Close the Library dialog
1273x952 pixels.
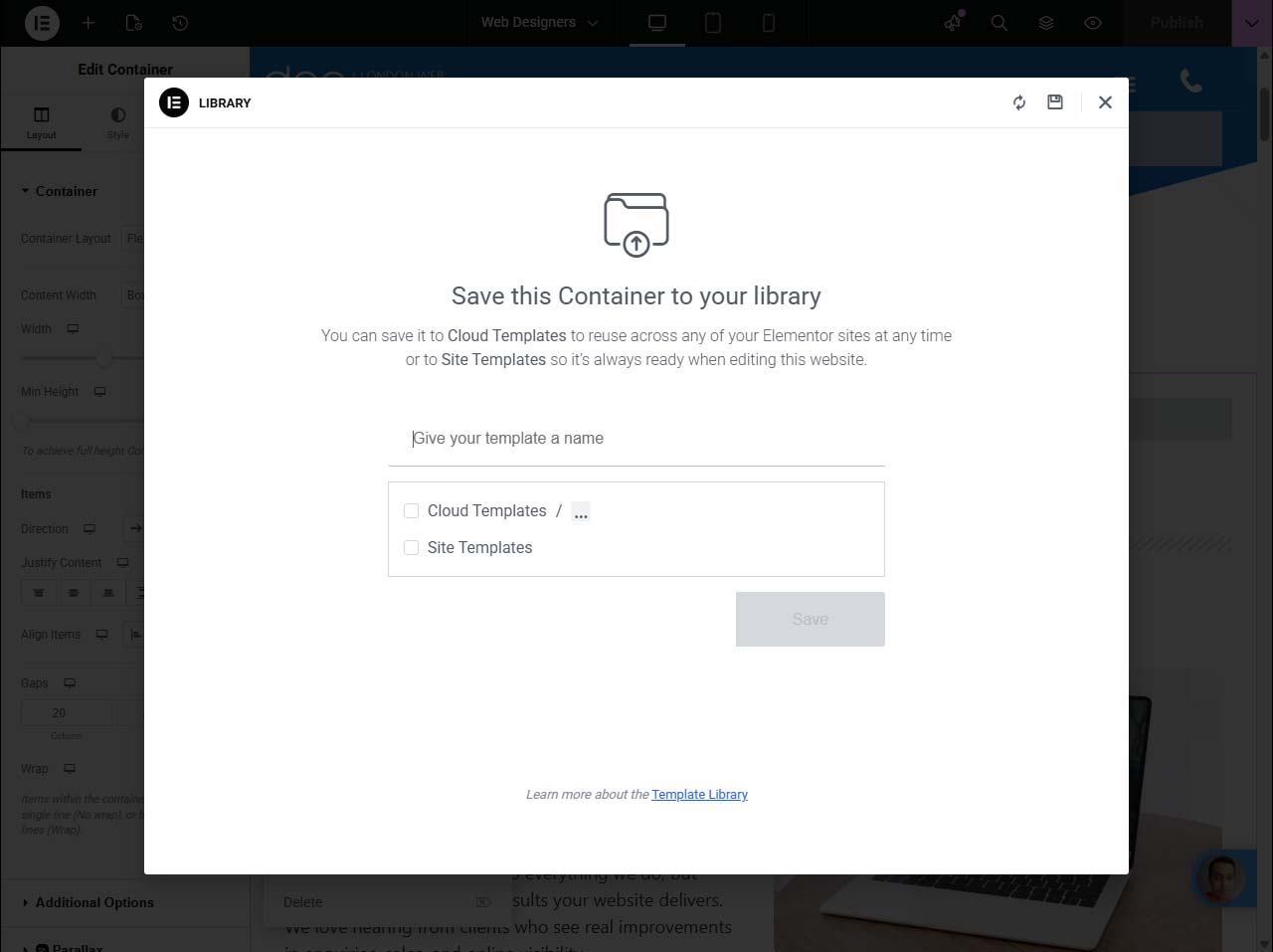(1105, 102)
